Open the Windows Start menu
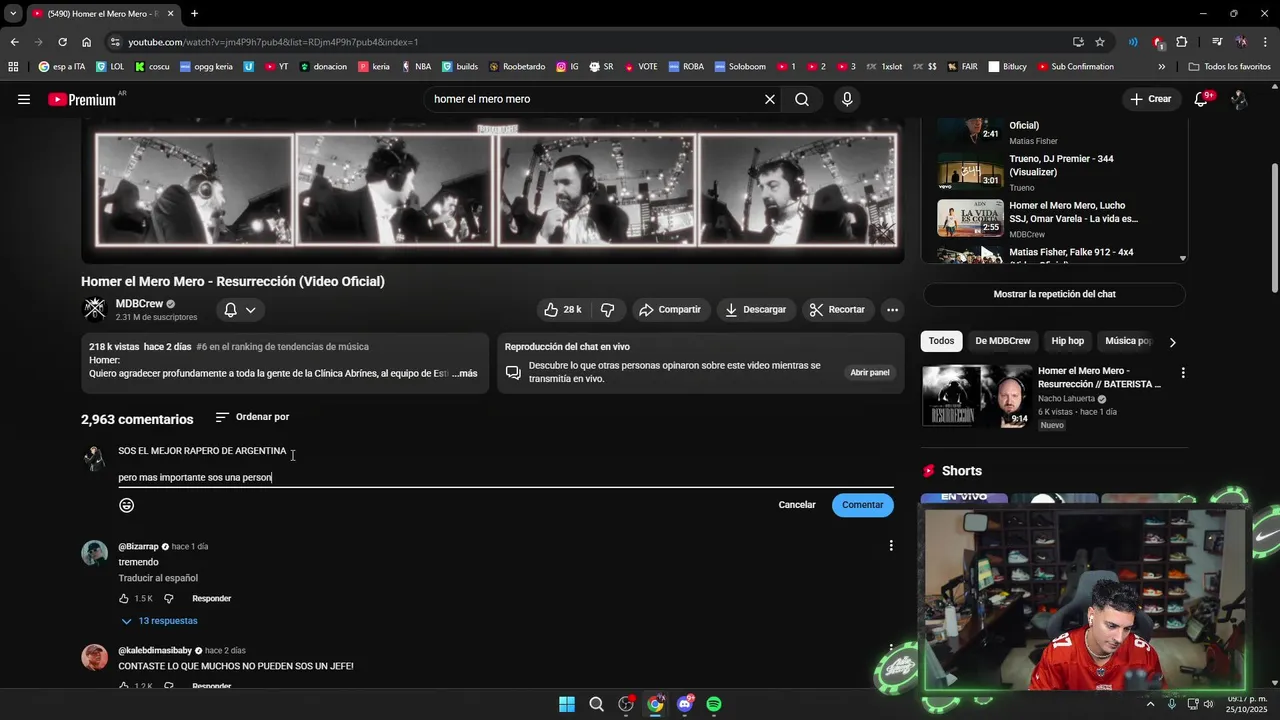The width and height of the screenshot is (1280, 720). [x=567, y=704]
